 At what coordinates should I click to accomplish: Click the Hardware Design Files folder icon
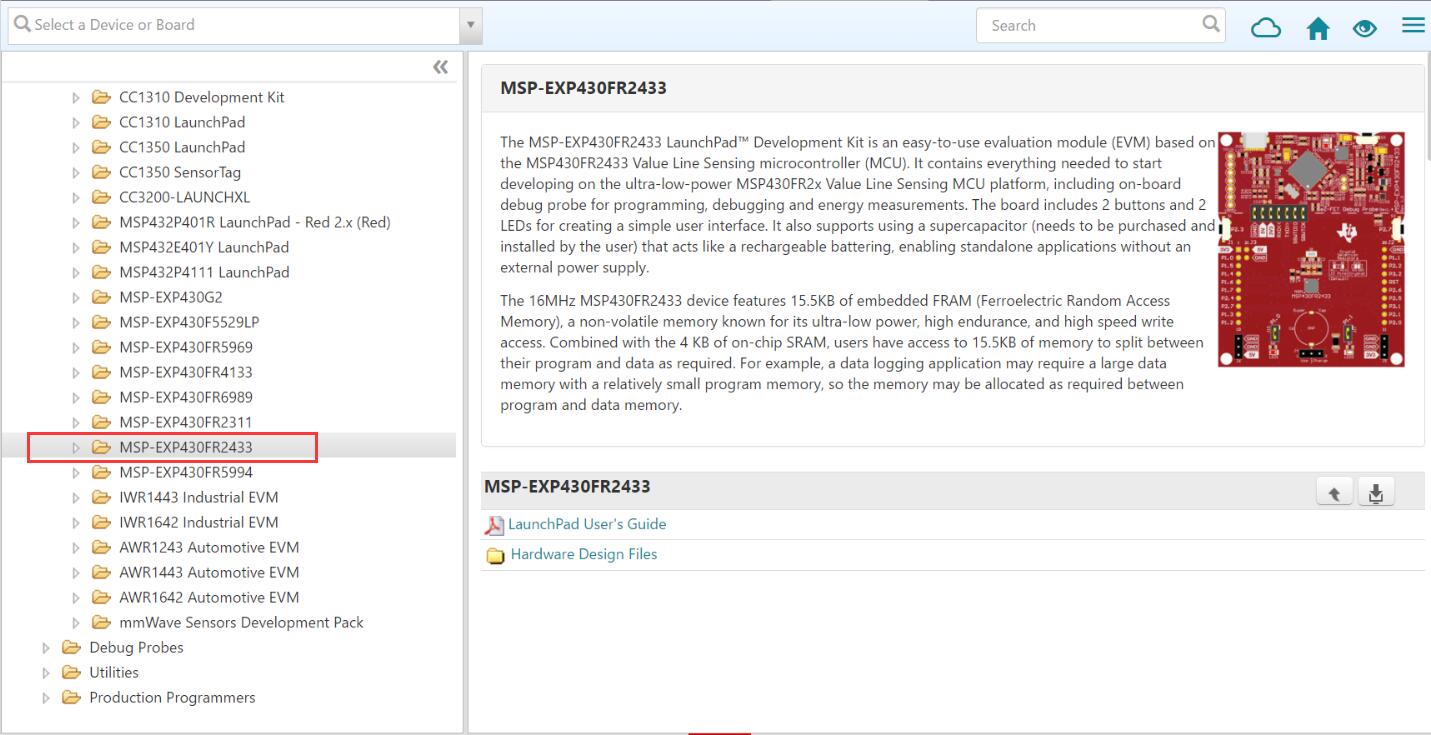click(x=495, y=555)
